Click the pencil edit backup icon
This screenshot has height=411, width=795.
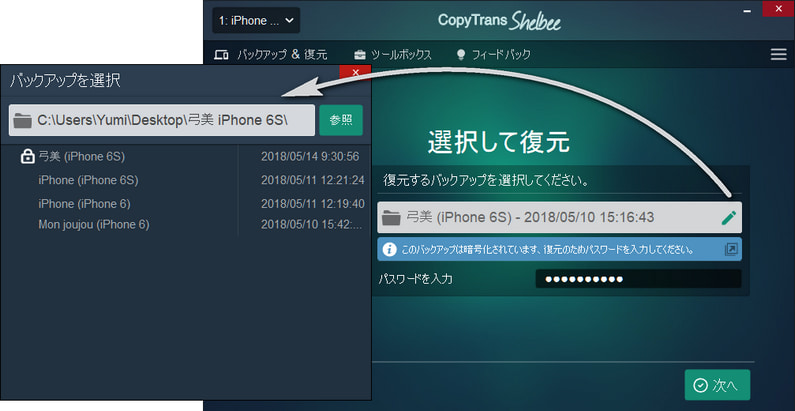point(729,218)
